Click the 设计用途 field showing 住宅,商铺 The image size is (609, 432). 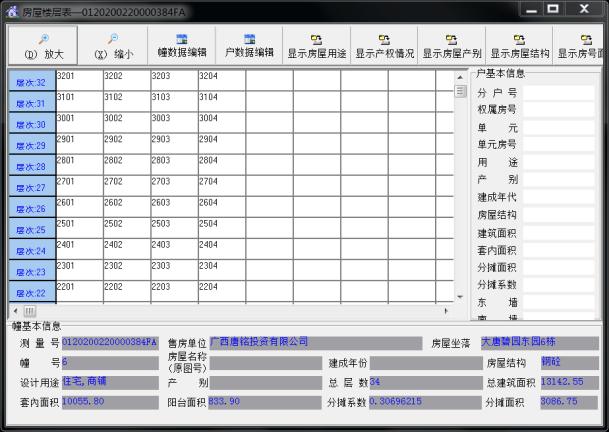(110, 382)
